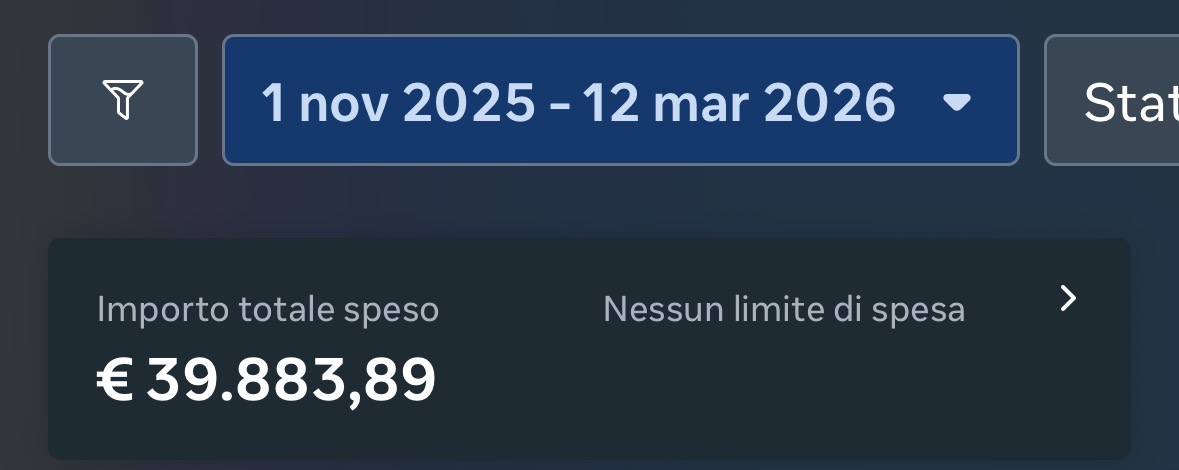
Task: Open the spending limit details arrow
Action: [x=1068, y=298]
